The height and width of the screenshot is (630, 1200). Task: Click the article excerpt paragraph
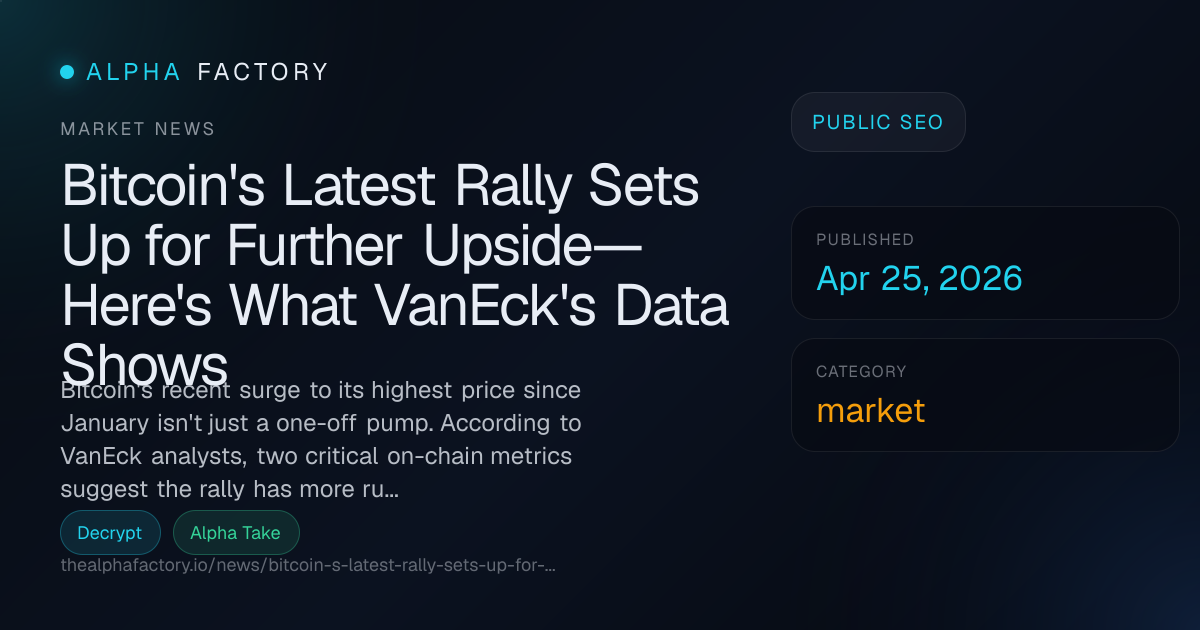pos(320,439)
